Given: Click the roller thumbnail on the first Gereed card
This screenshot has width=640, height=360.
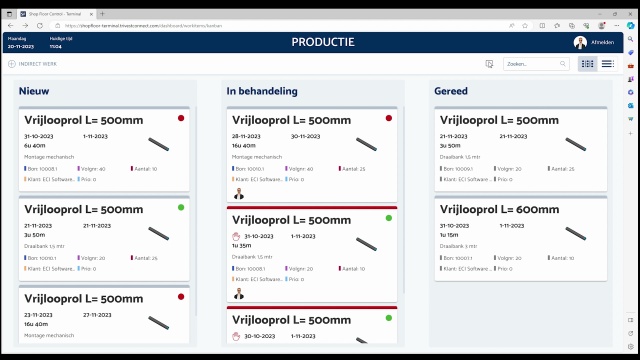Looking at the screenshot, I should click(x=576, y=144).
